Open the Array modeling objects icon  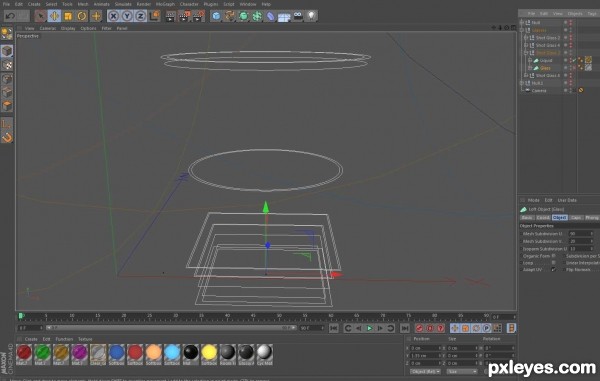coord(257,16)
